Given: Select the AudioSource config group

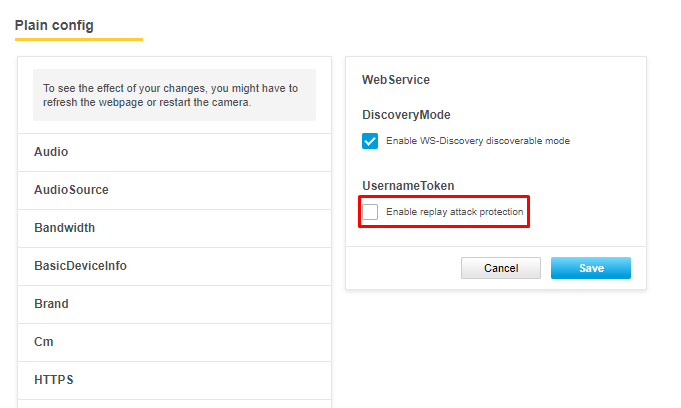Looking at the screenshot, I should pos(71,190).
